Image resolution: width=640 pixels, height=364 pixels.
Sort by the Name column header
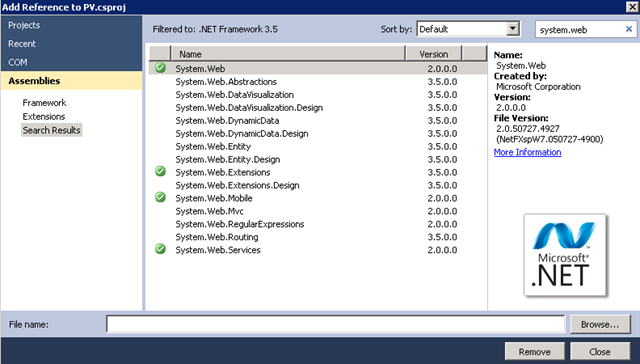(x=288, y=54)
